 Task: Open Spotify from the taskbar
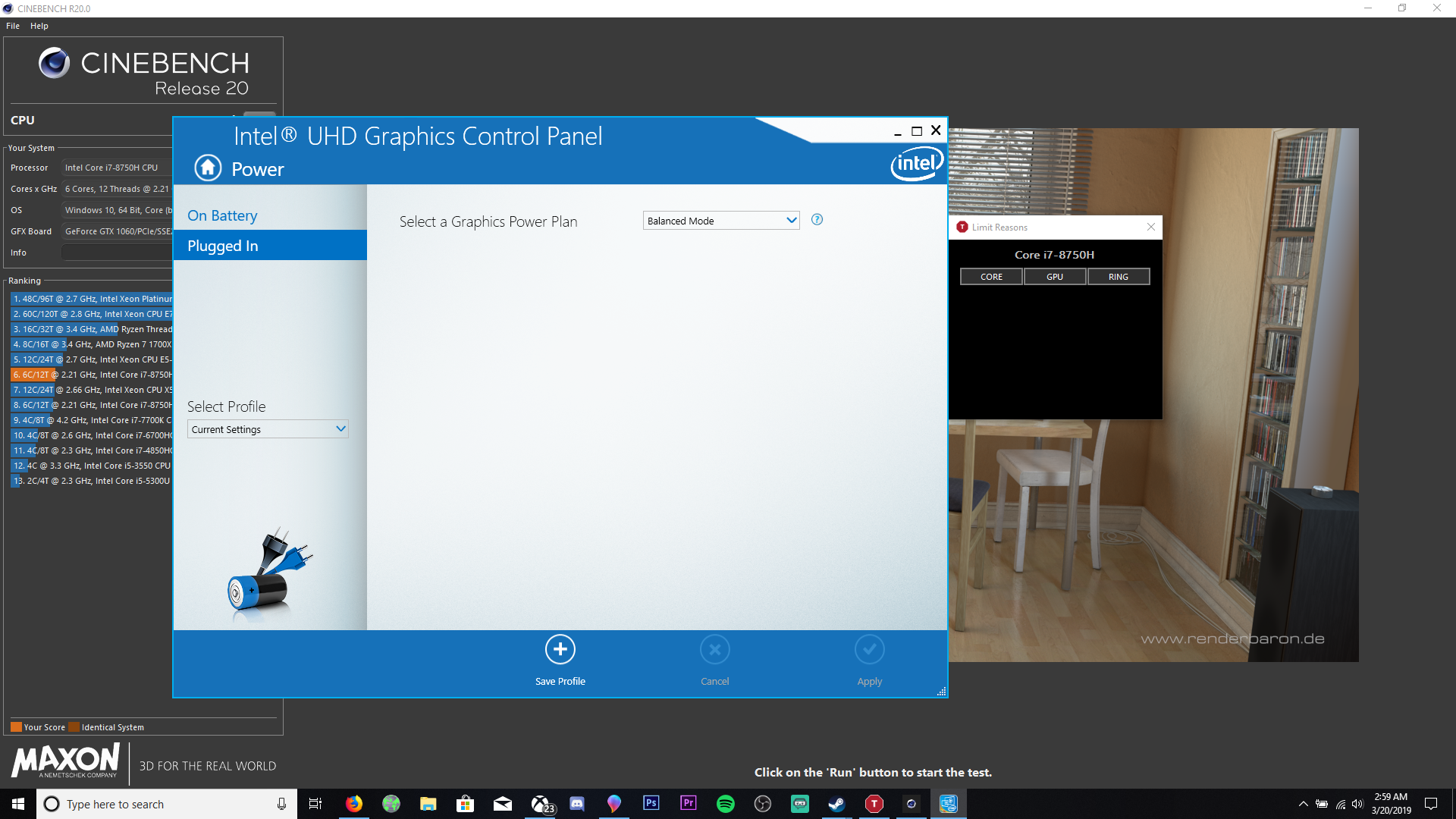[726, 804]
